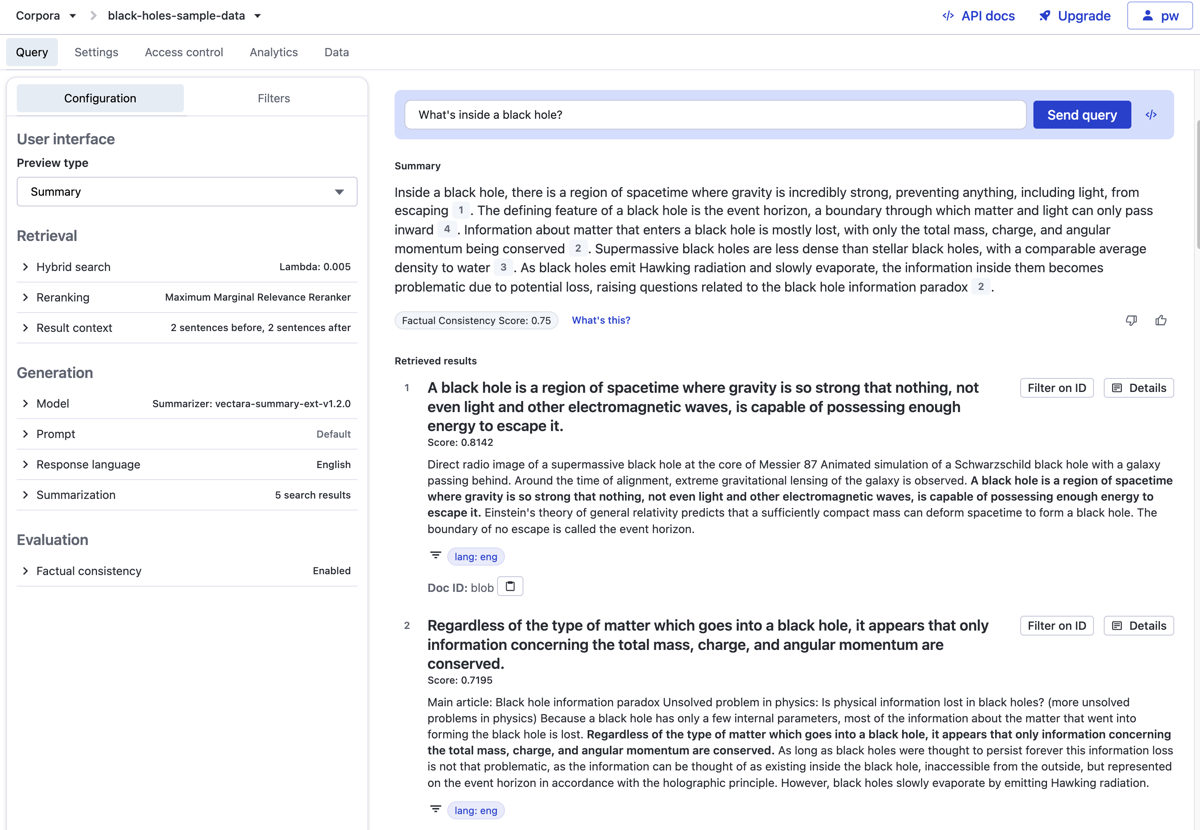Open the "What's this?" link

[601, 321]
